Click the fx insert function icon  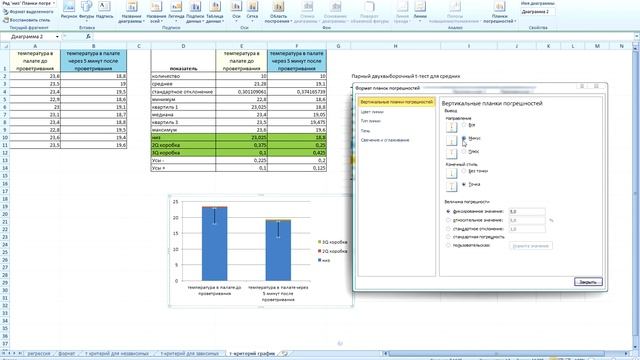(x=88, y=36)
